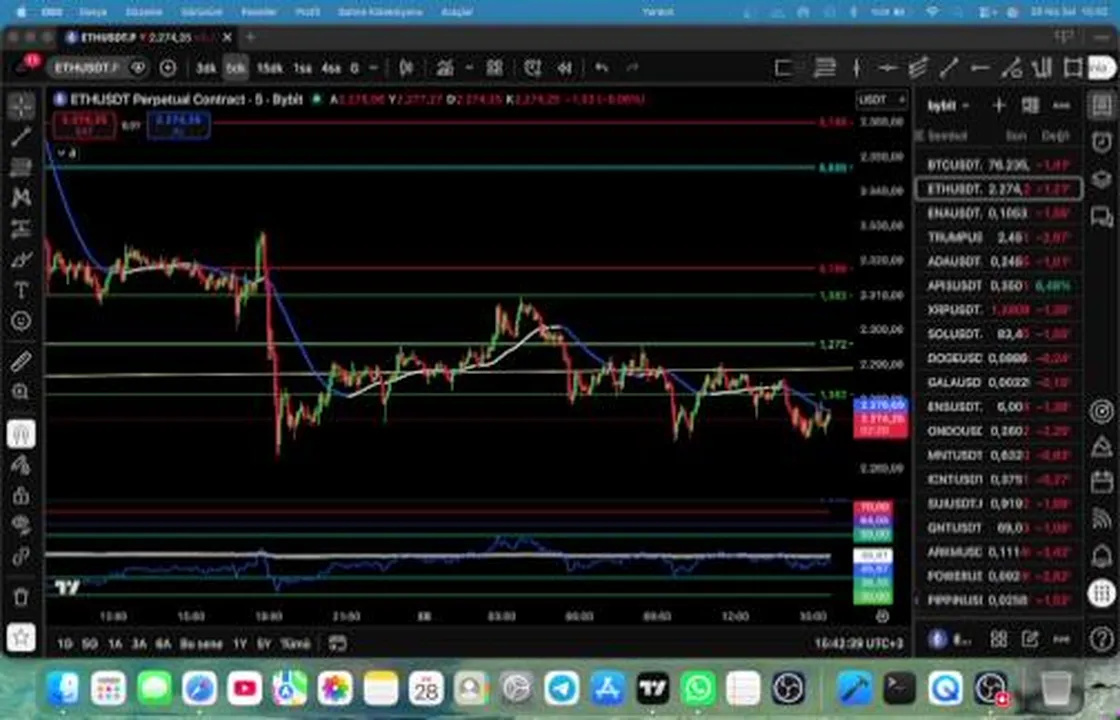
Task: Toggle magnet mode on the left toolbar
Action: point(21,434)
